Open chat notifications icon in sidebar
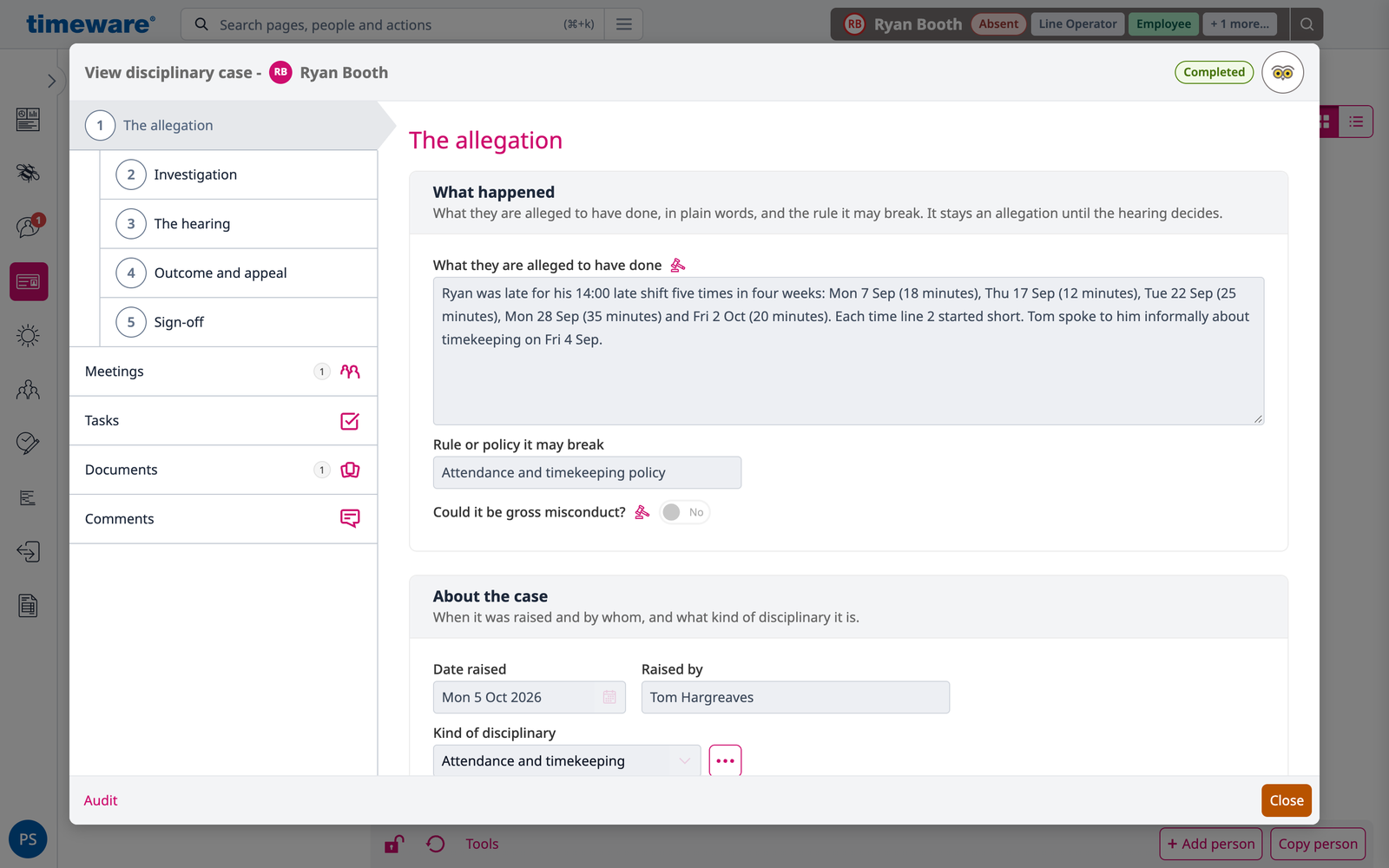This screenshot has height=868, width=1389. pyautogui.click(x=28, y=227)
